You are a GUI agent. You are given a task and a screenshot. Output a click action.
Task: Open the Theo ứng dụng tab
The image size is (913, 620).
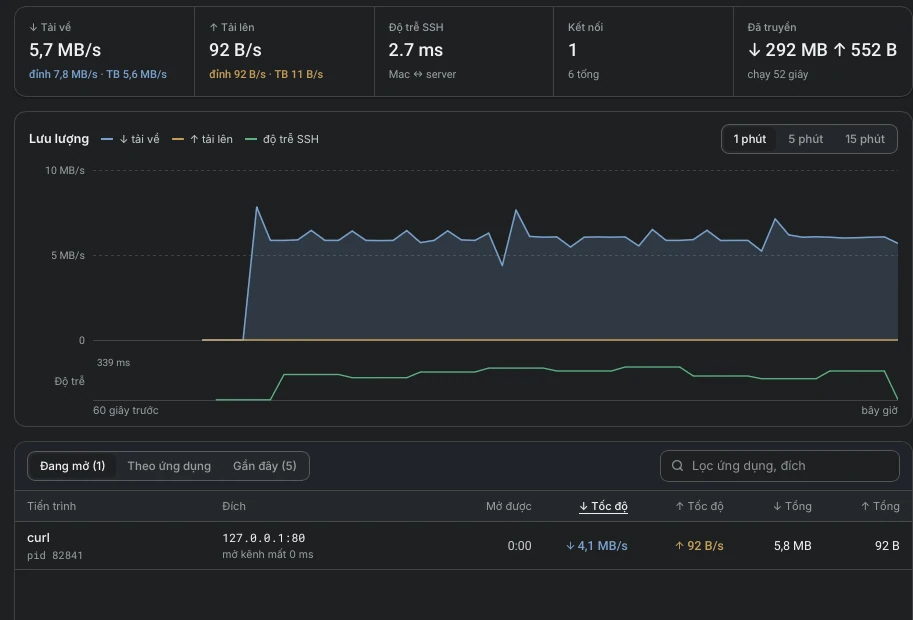coord(169,466)
